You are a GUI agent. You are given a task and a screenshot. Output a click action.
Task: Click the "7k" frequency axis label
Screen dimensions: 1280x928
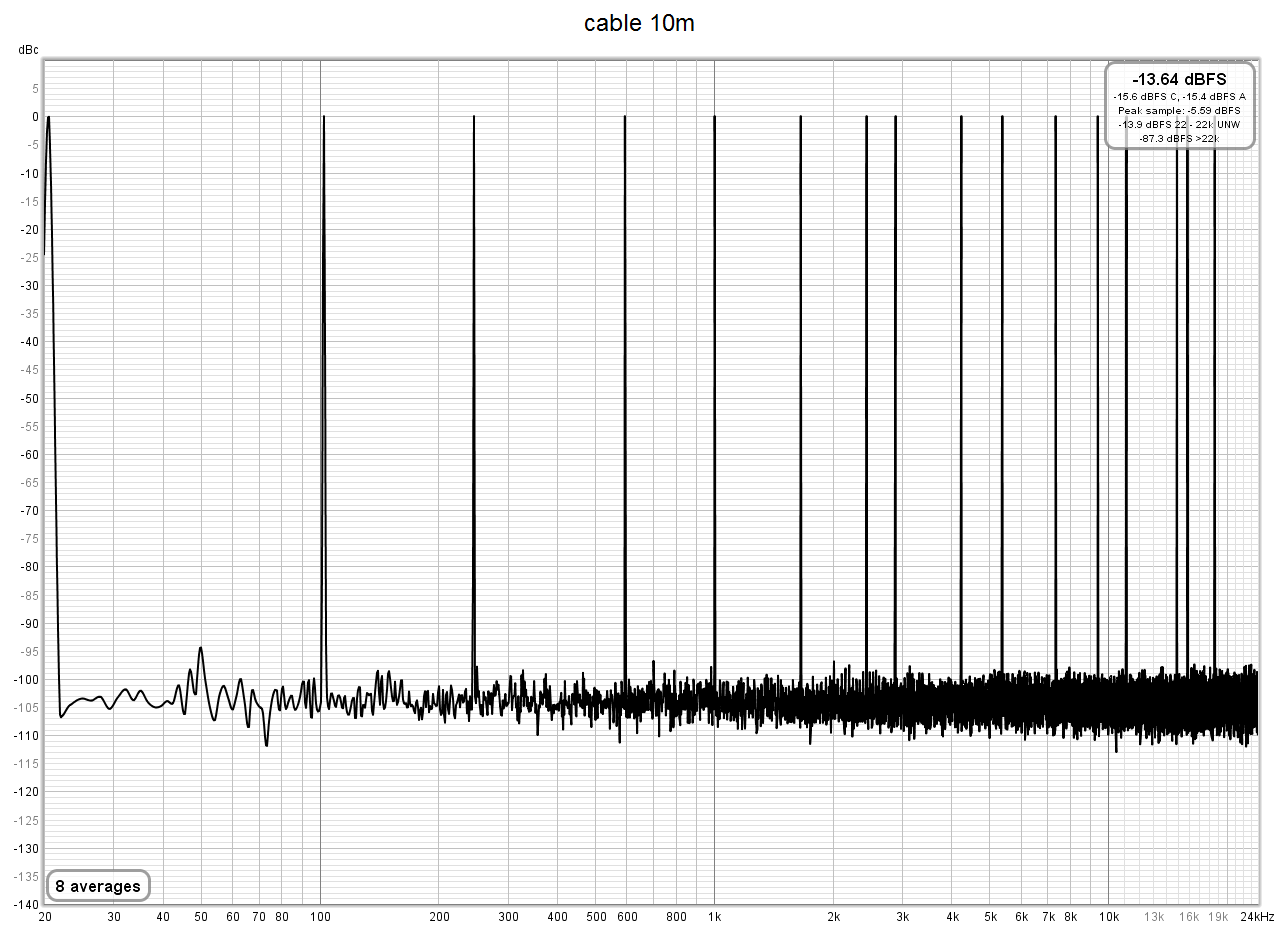[1048, 916]
